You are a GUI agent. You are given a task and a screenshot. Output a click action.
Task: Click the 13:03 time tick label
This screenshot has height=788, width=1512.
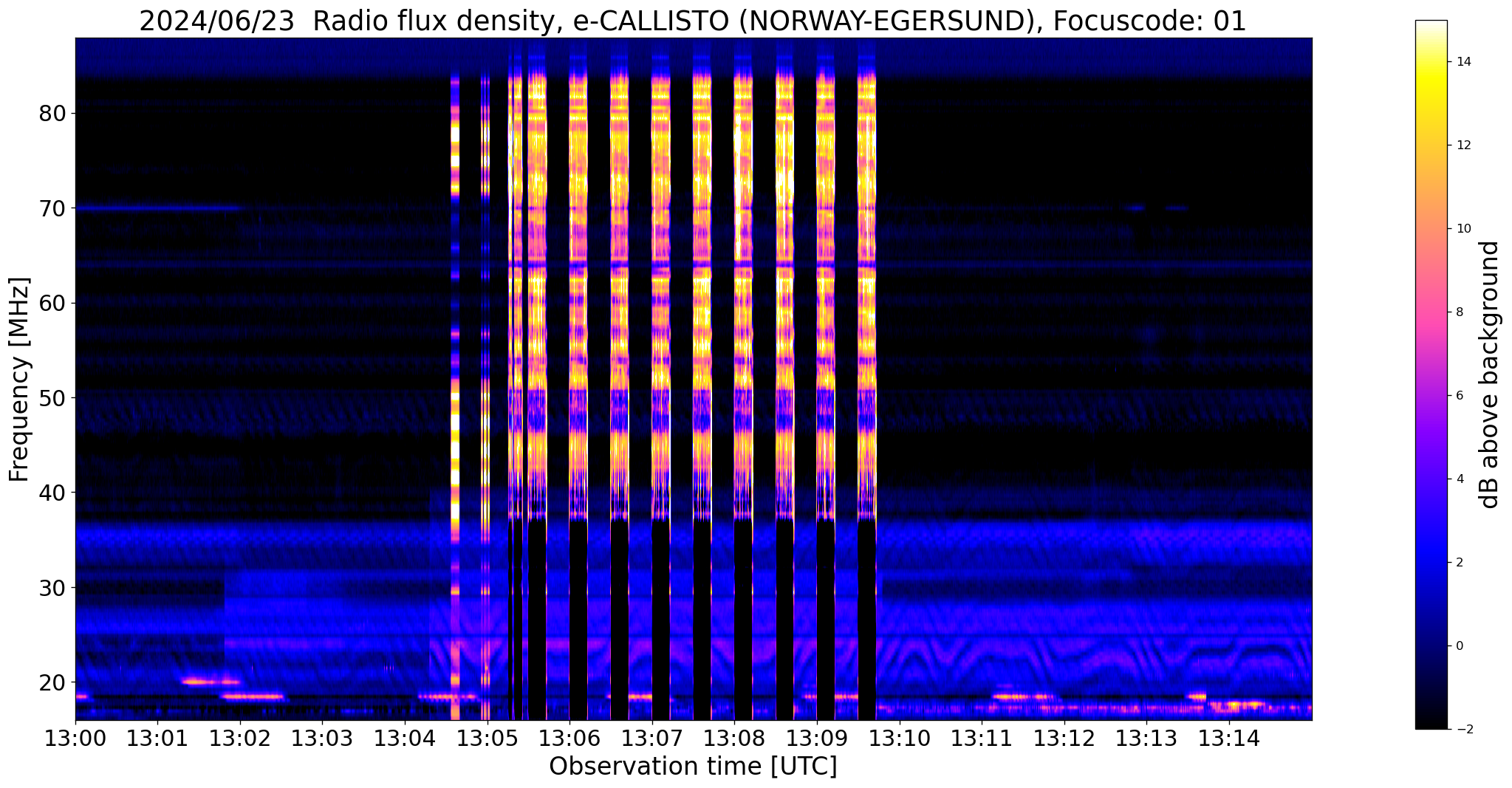(322, 738)
